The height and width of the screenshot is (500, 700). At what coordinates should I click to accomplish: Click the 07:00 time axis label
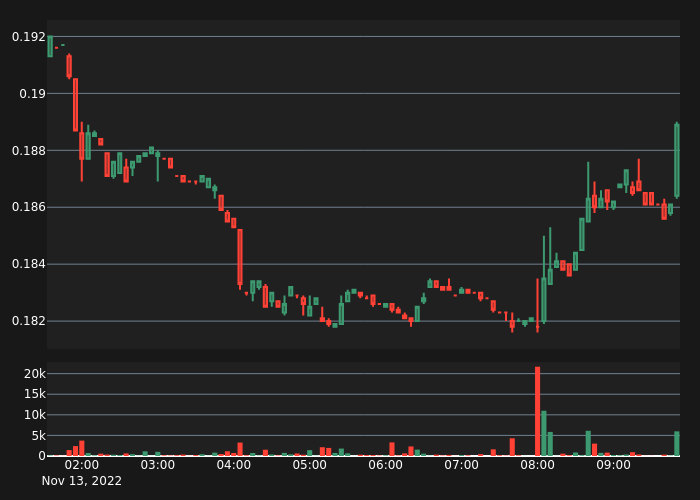(462, 465)
